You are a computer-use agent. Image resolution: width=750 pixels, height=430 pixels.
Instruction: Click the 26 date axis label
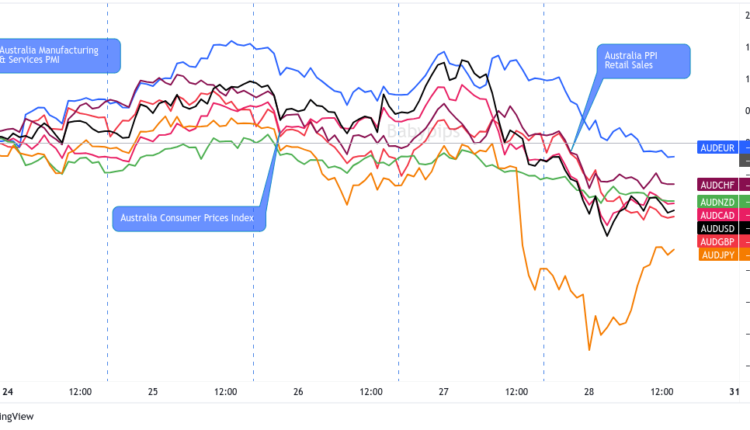pyautogui.click(x=298, y=391)
